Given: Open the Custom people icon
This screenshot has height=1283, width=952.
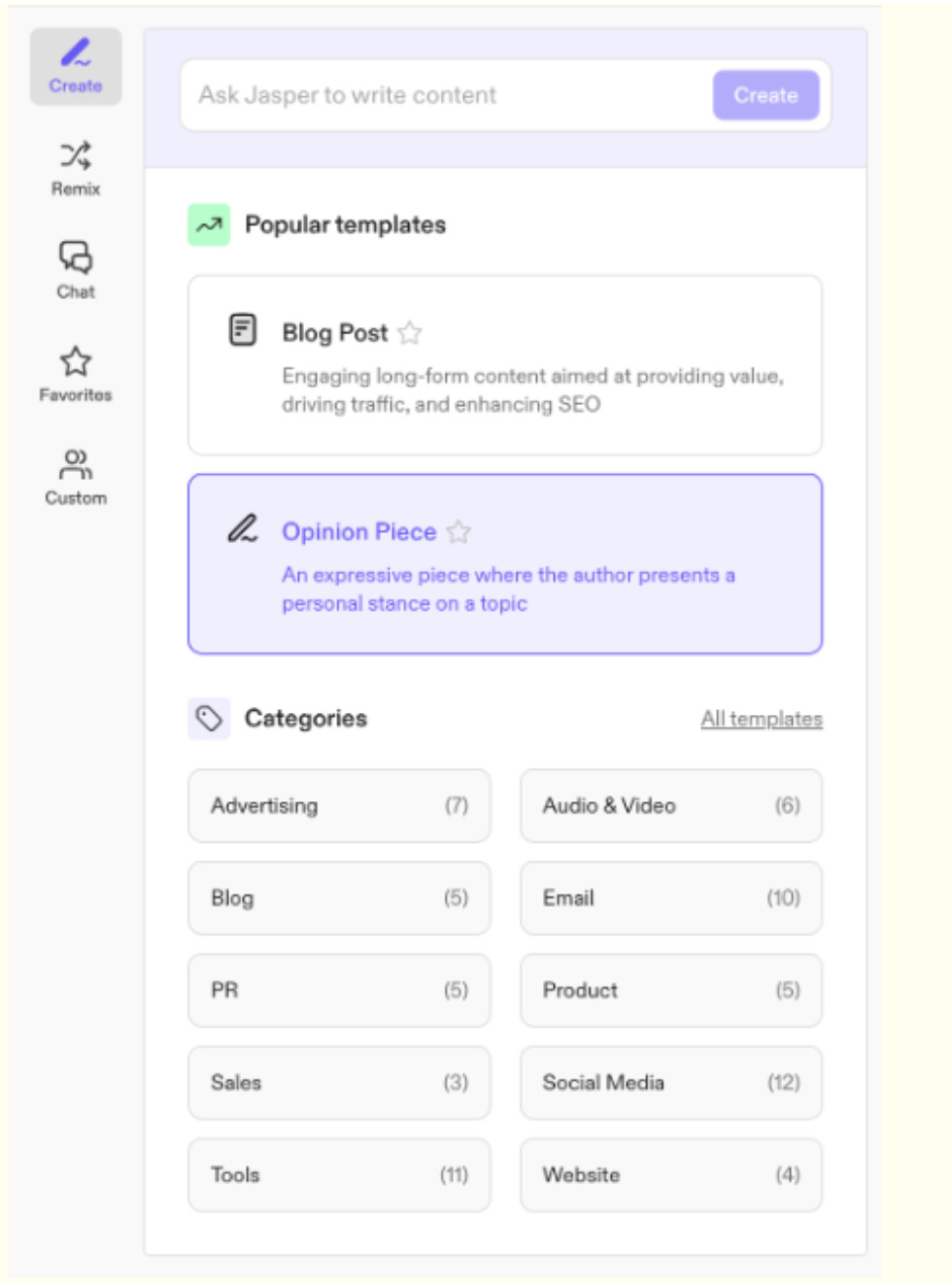Looking at the screenshot, I should coord(76,464).
